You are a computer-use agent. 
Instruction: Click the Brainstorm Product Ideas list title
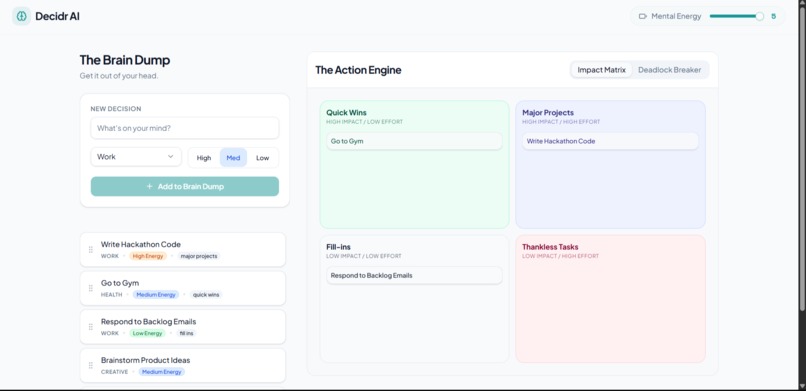point(145,360)
